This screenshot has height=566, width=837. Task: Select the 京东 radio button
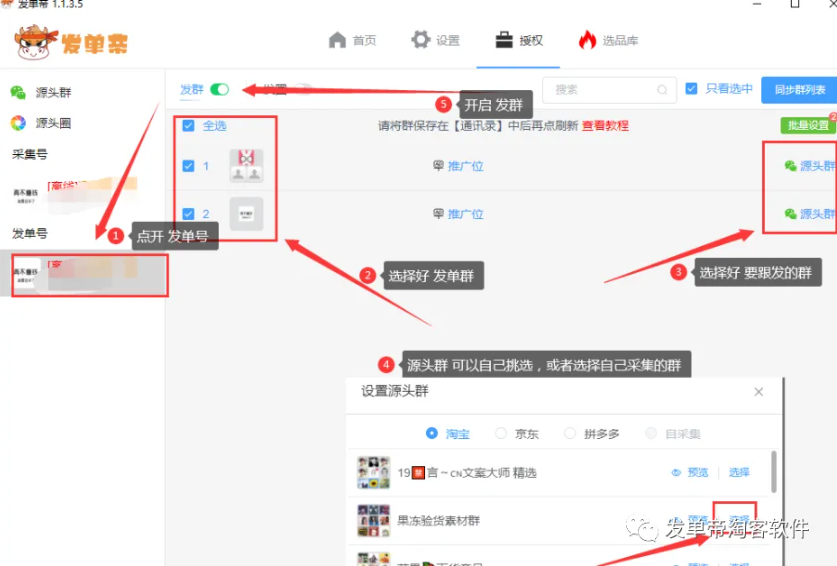[500, 433]
